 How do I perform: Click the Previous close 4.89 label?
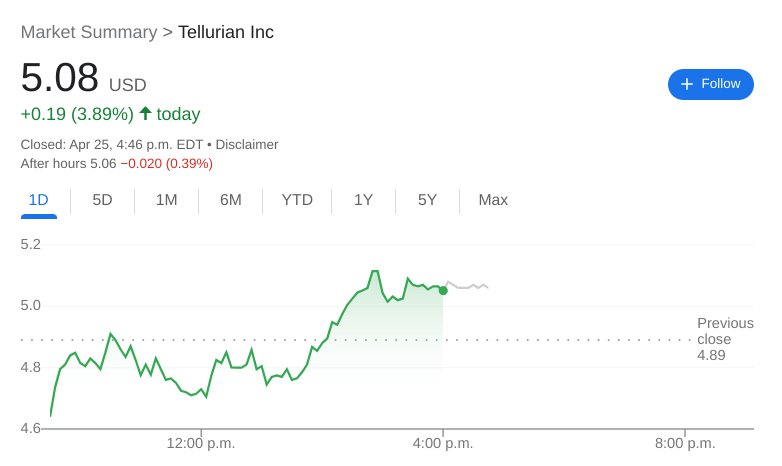tap(724, 339)
